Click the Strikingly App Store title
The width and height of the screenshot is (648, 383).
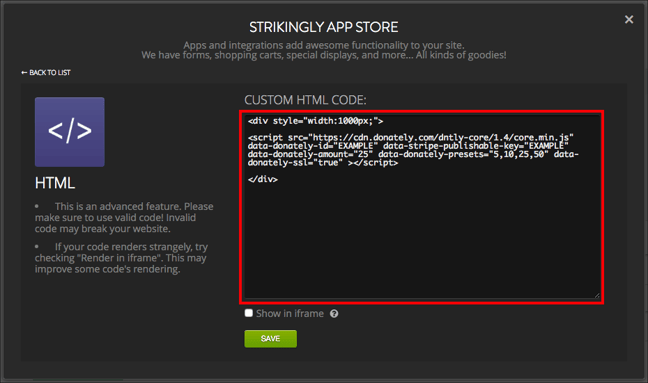tap(324, 27)
